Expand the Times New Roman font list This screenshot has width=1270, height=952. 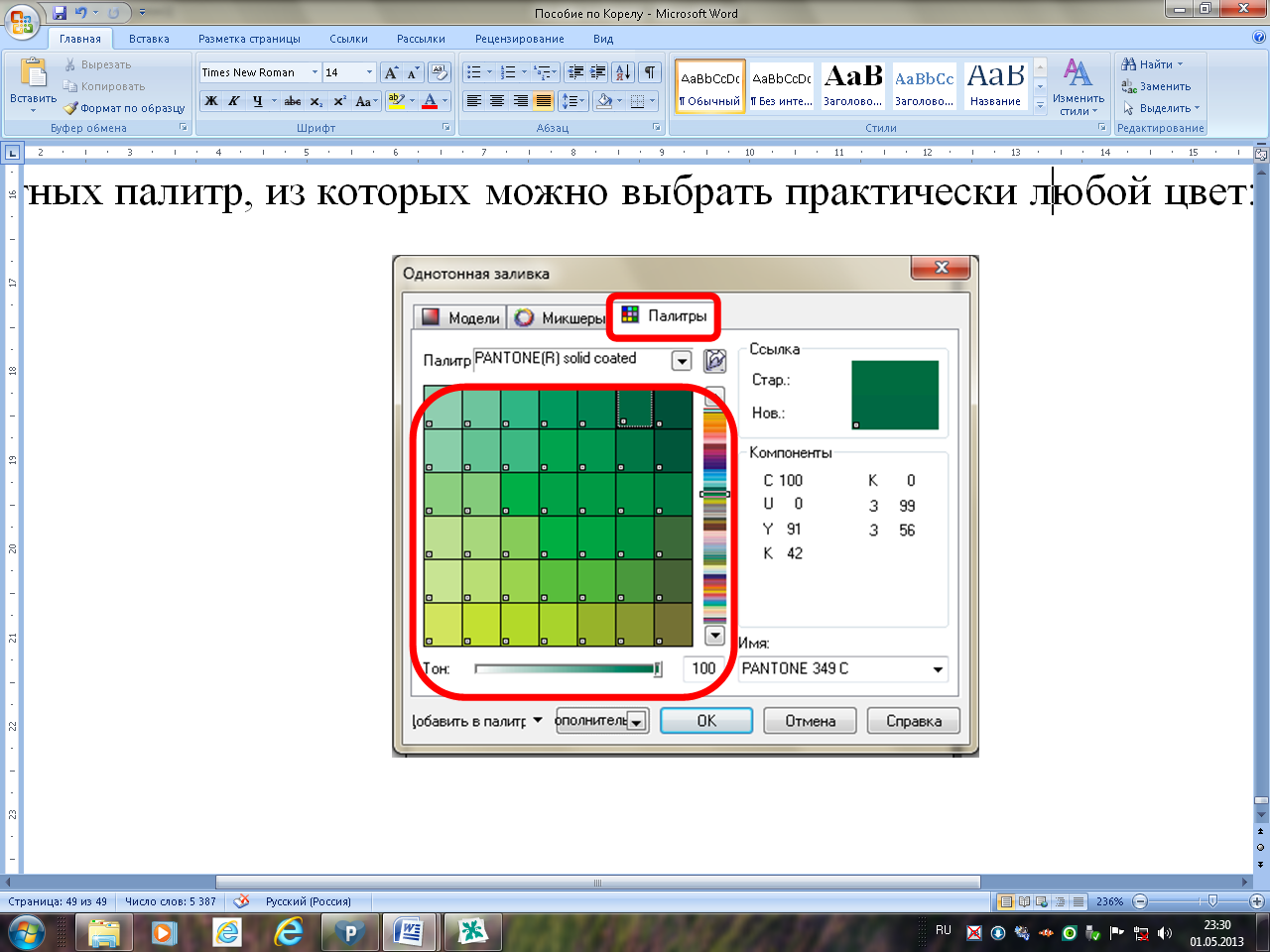click(x=315, y=72)
